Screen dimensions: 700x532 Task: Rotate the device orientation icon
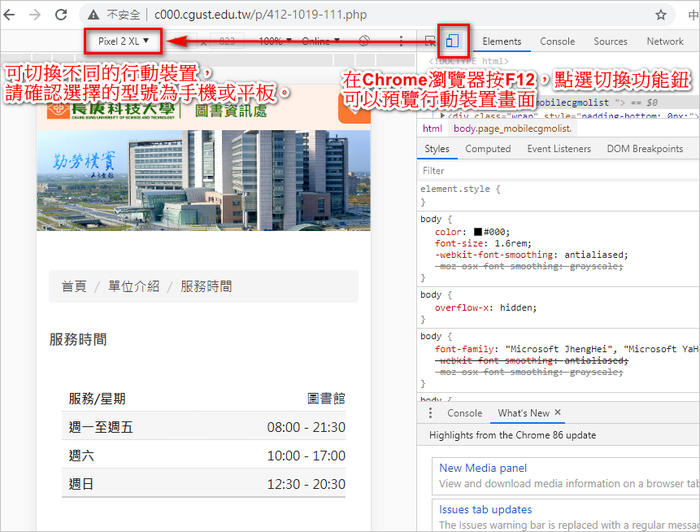coord(364,41)
